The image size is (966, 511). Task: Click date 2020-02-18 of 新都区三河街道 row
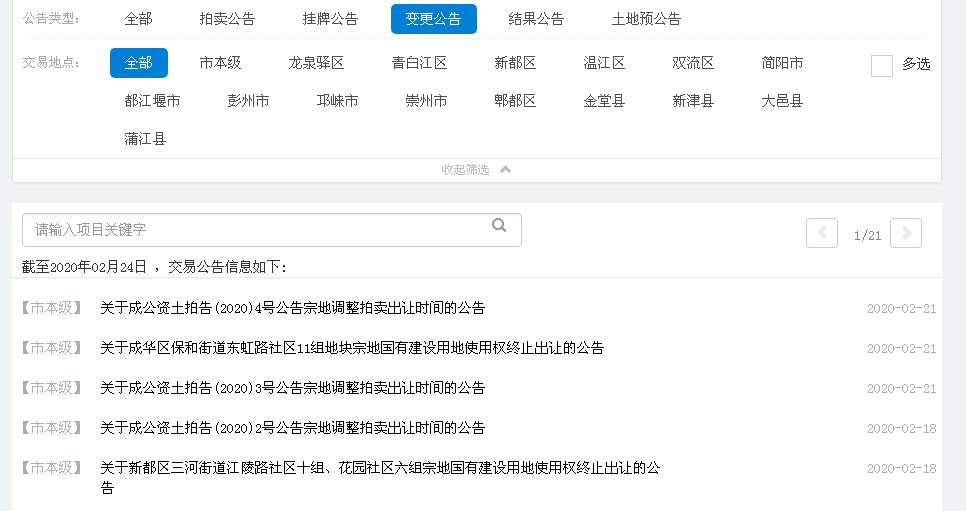click(901, 469)
